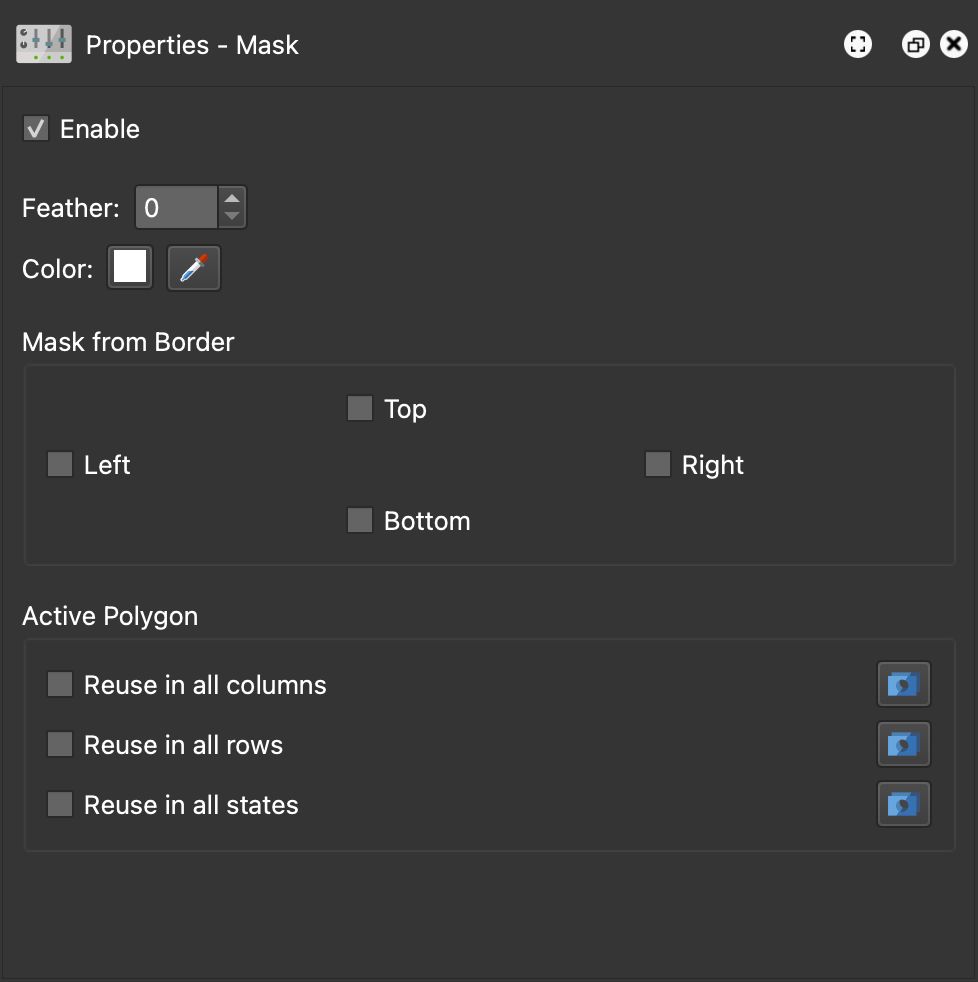Enable Reuse in all states
The image size is (978, 982).
[60, 804]
